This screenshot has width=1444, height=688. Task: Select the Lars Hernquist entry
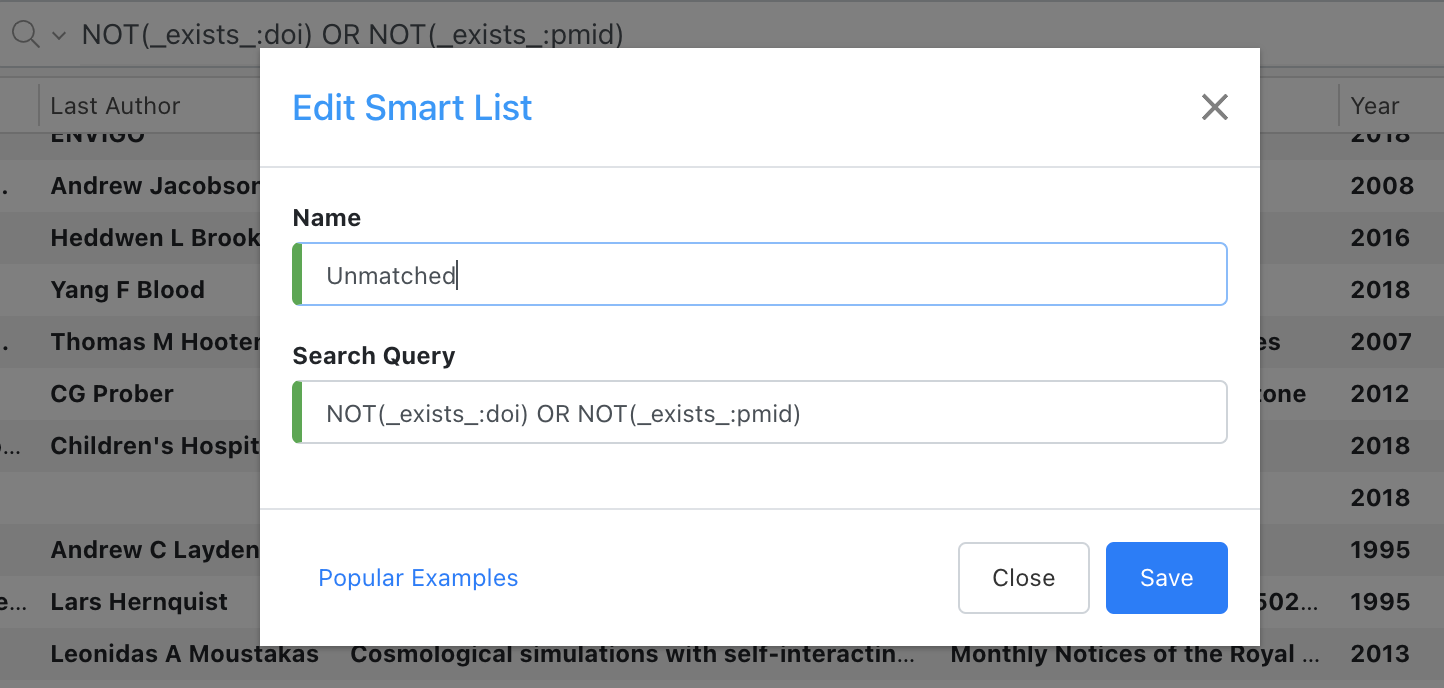139,601
